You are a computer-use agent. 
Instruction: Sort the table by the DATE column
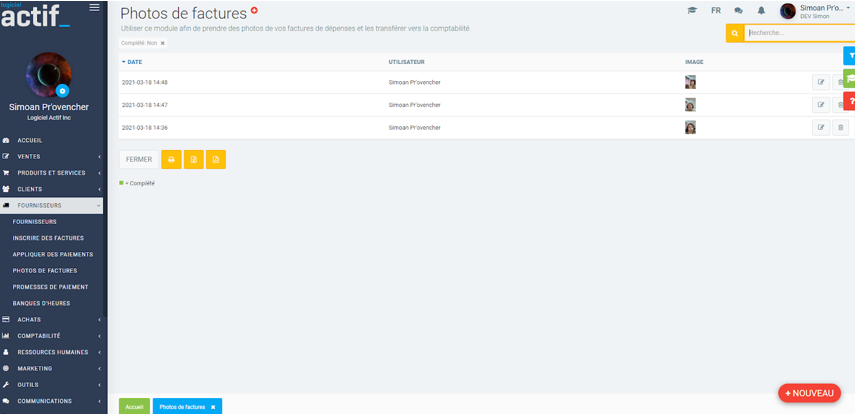tap(133, 62)
